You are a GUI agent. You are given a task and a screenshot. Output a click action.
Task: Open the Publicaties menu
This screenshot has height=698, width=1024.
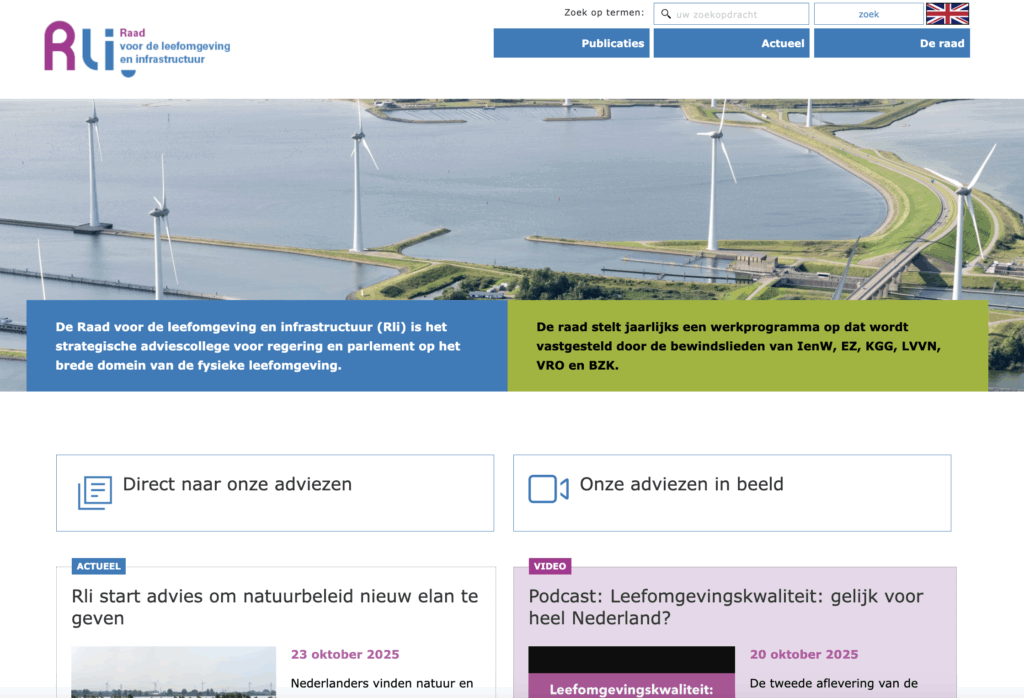coord(611,43)
